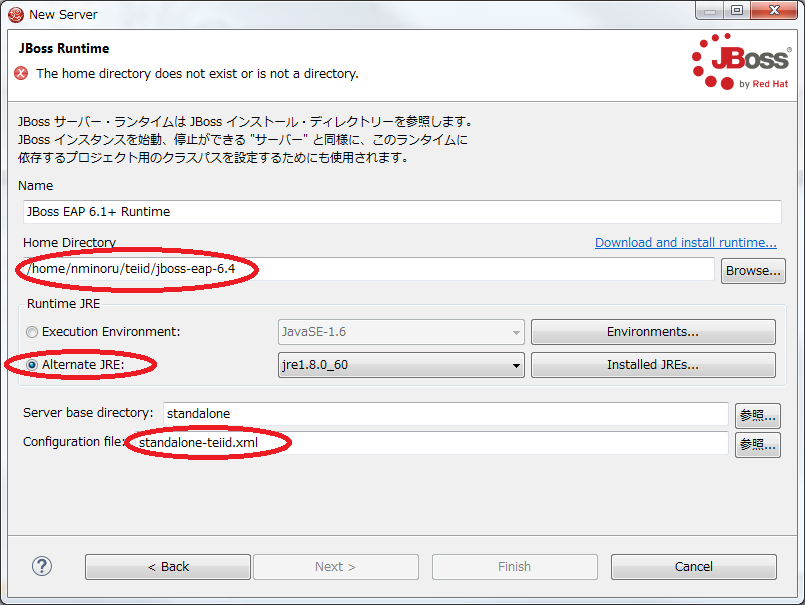Click 参照 beside Server base directory

coord(758,415)
